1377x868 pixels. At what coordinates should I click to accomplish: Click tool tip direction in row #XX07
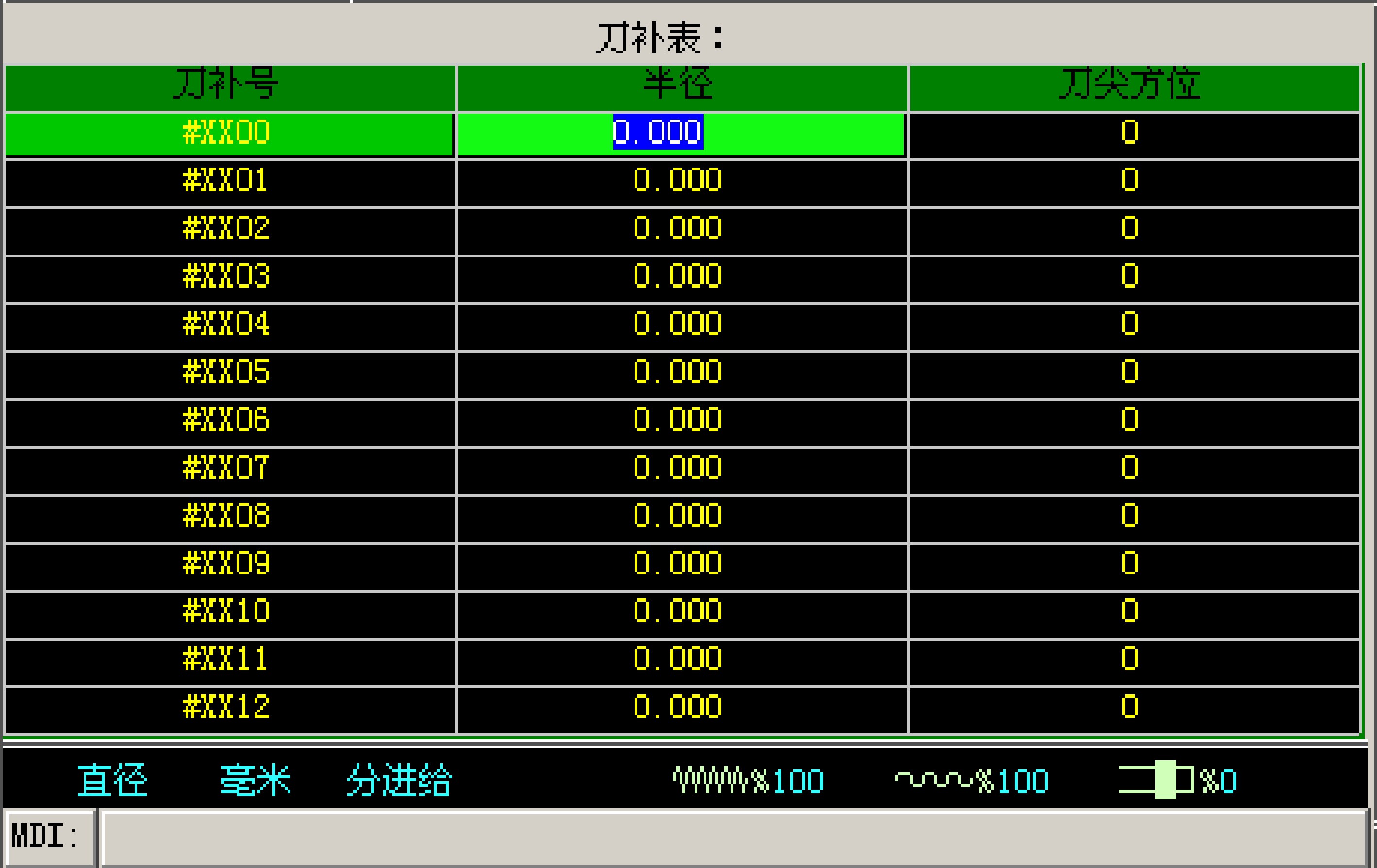click(x=1134, y=471)
